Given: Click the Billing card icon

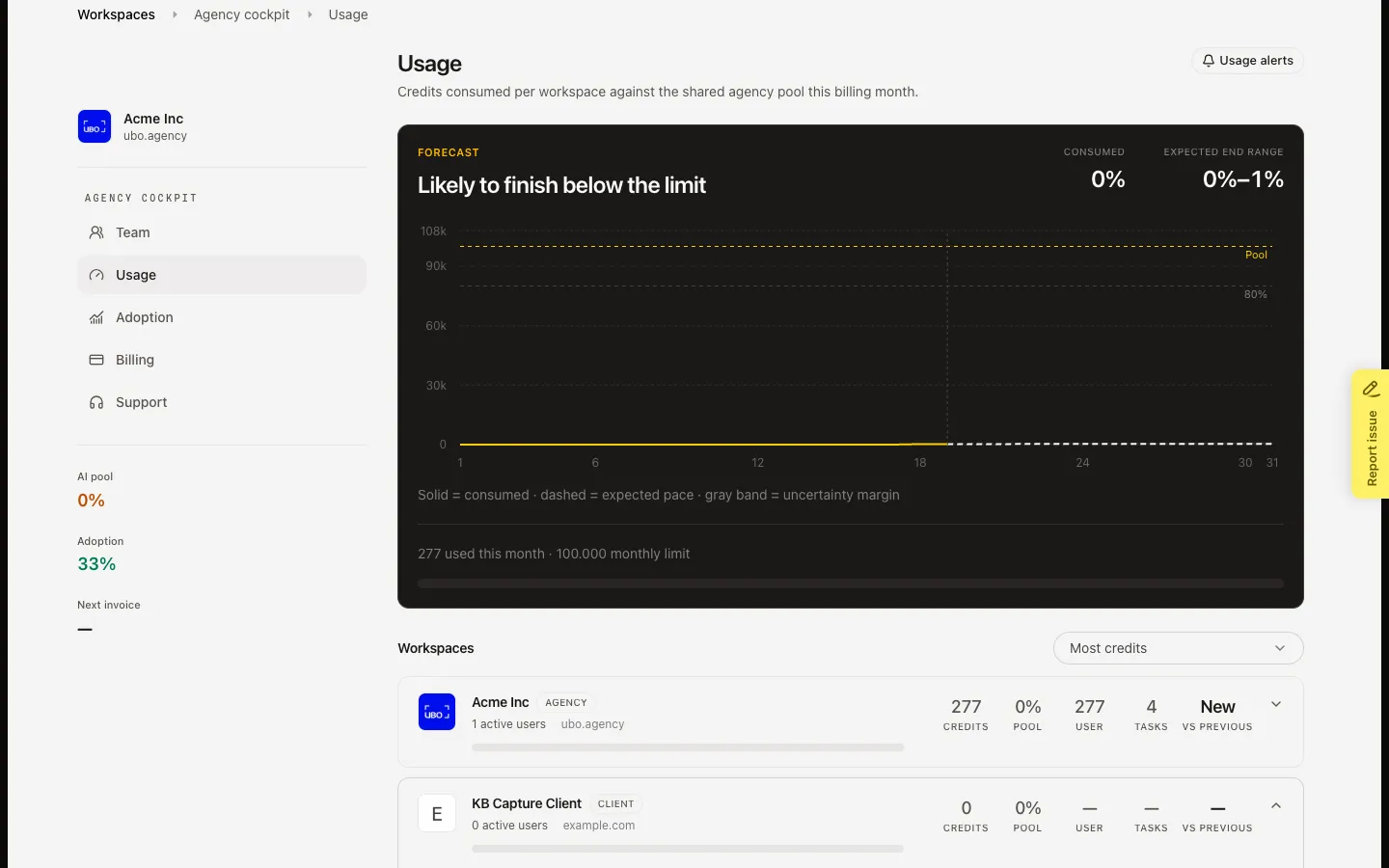Looking at the screenshot, I should click(x=96, y=360).
